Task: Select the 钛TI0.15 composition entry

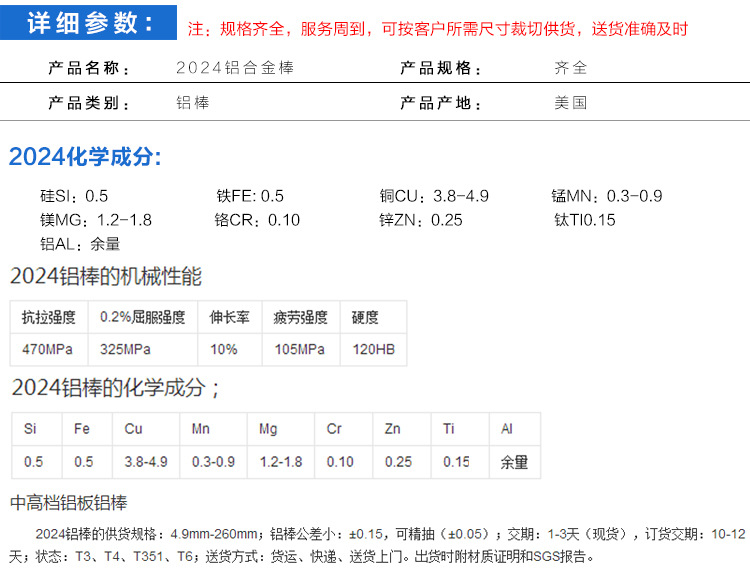Action: 585,220
